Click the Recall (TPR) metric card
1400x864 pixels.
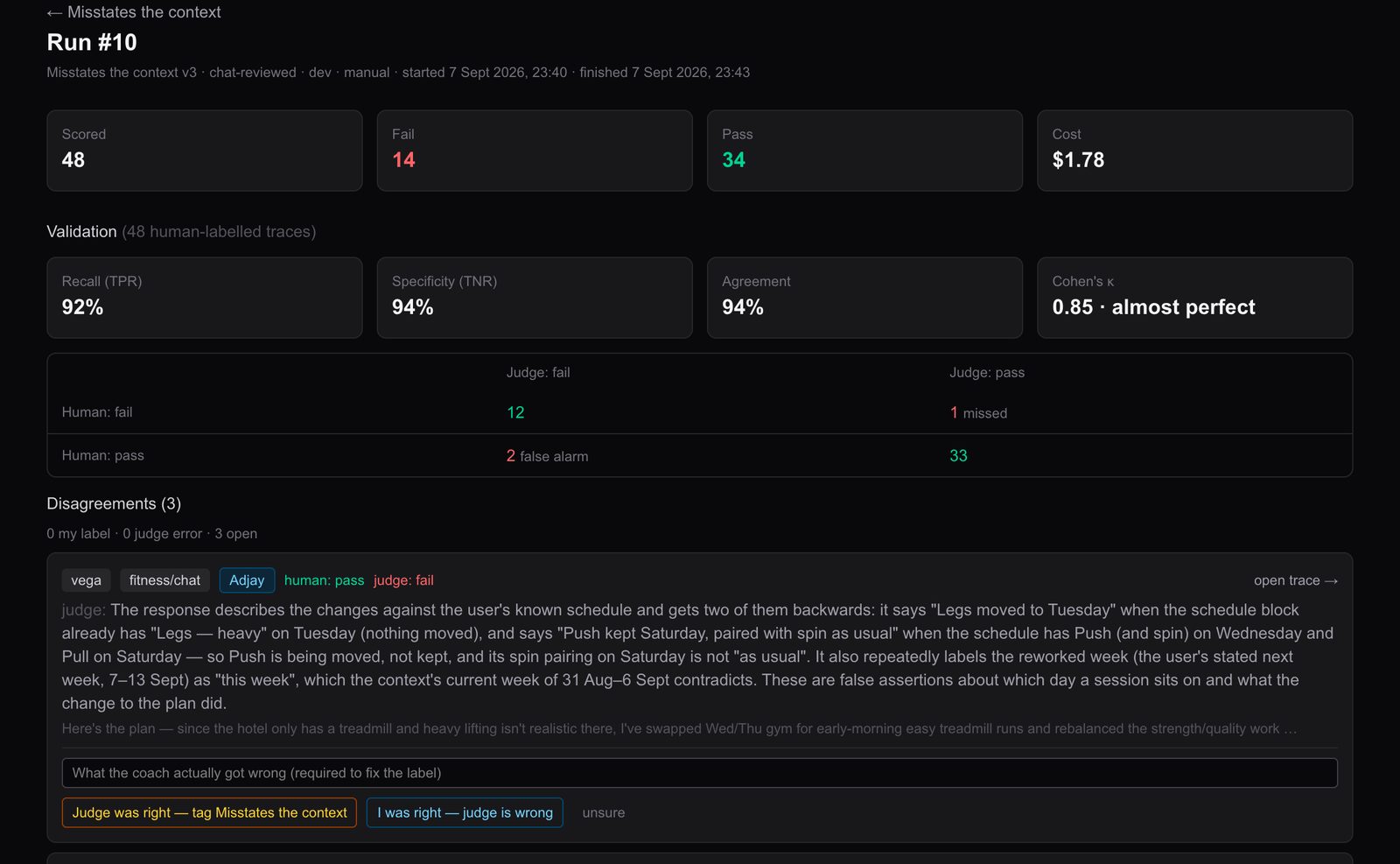[205, 298]
